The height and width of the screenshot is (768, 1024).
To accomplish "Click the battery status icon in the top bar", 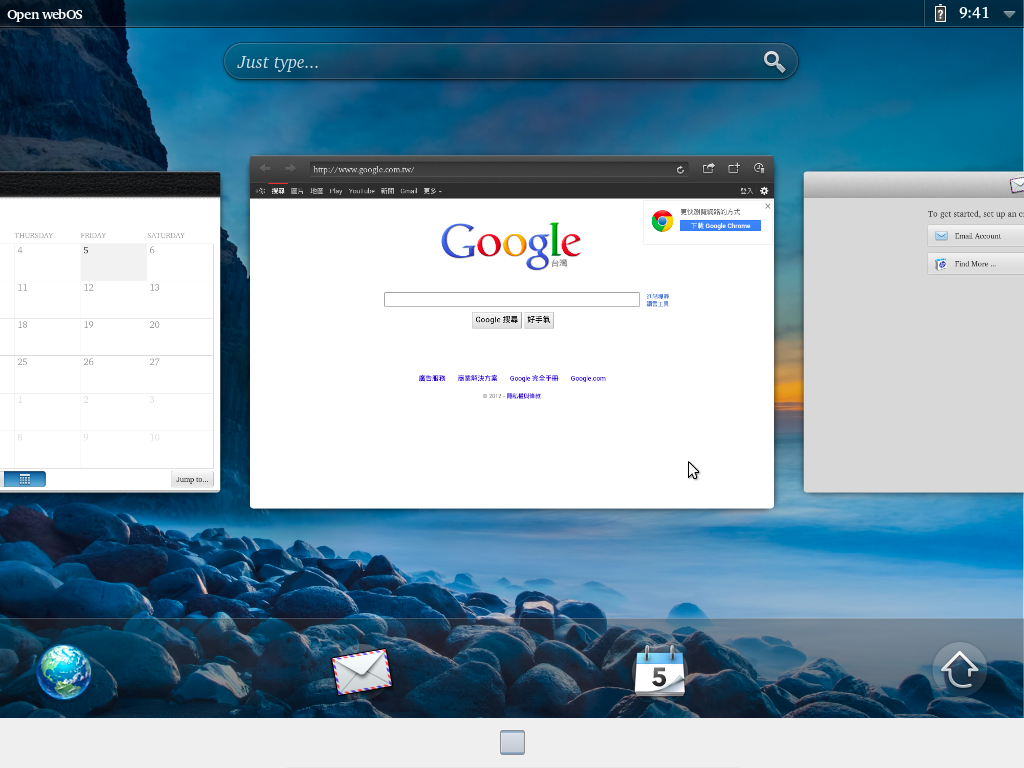I will pyautogui.click(x=940, y=13).
